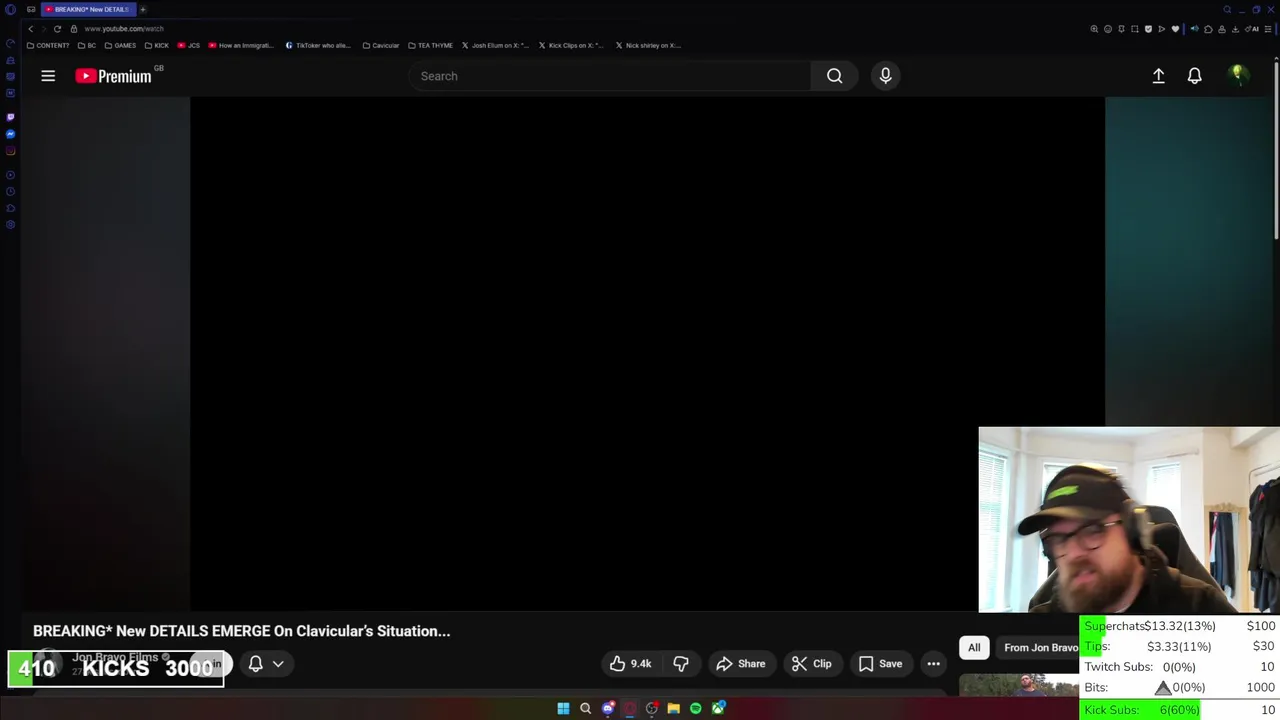
Task: Select the All filter chip
Action: tap(974, 648)
